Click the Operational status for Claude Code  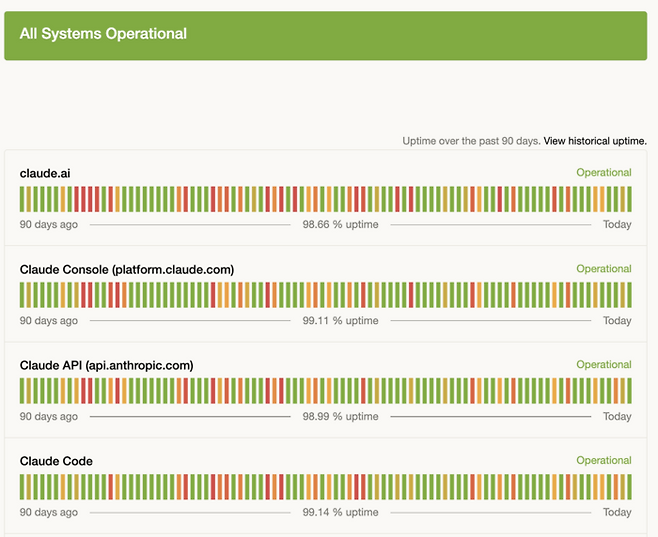(604, 460)
